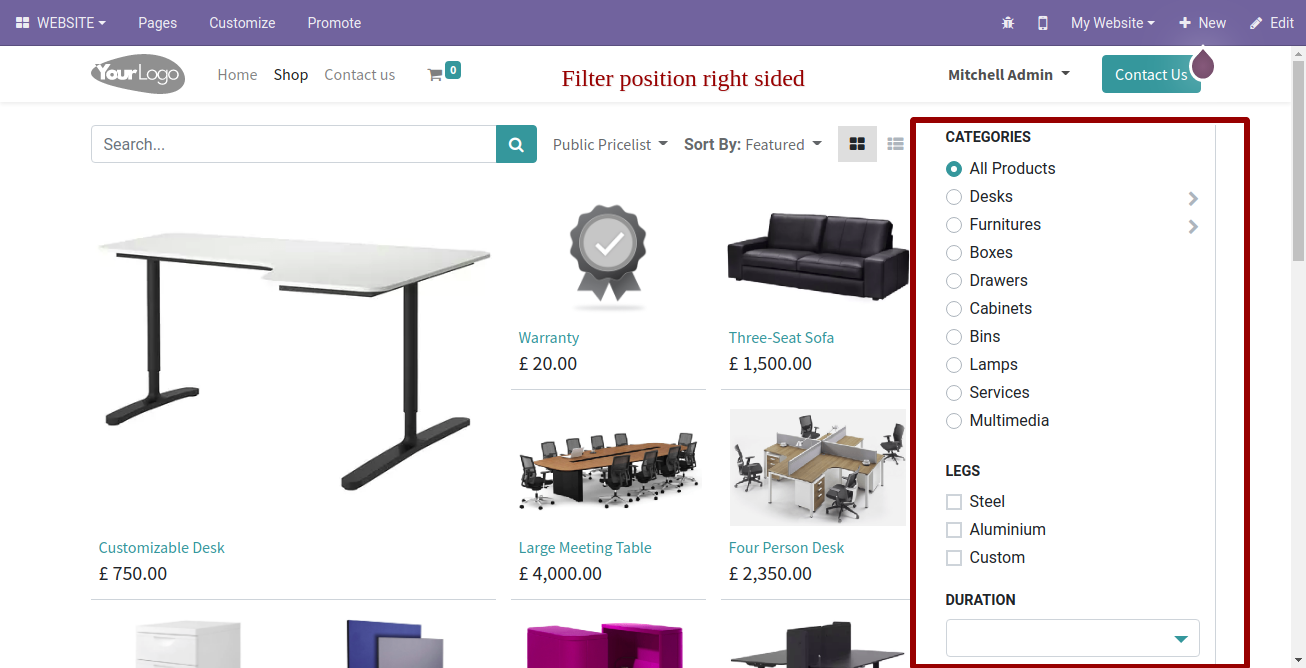Click the bug debug icon
Screen dimensions: 1306x668
click(1008, 23)
